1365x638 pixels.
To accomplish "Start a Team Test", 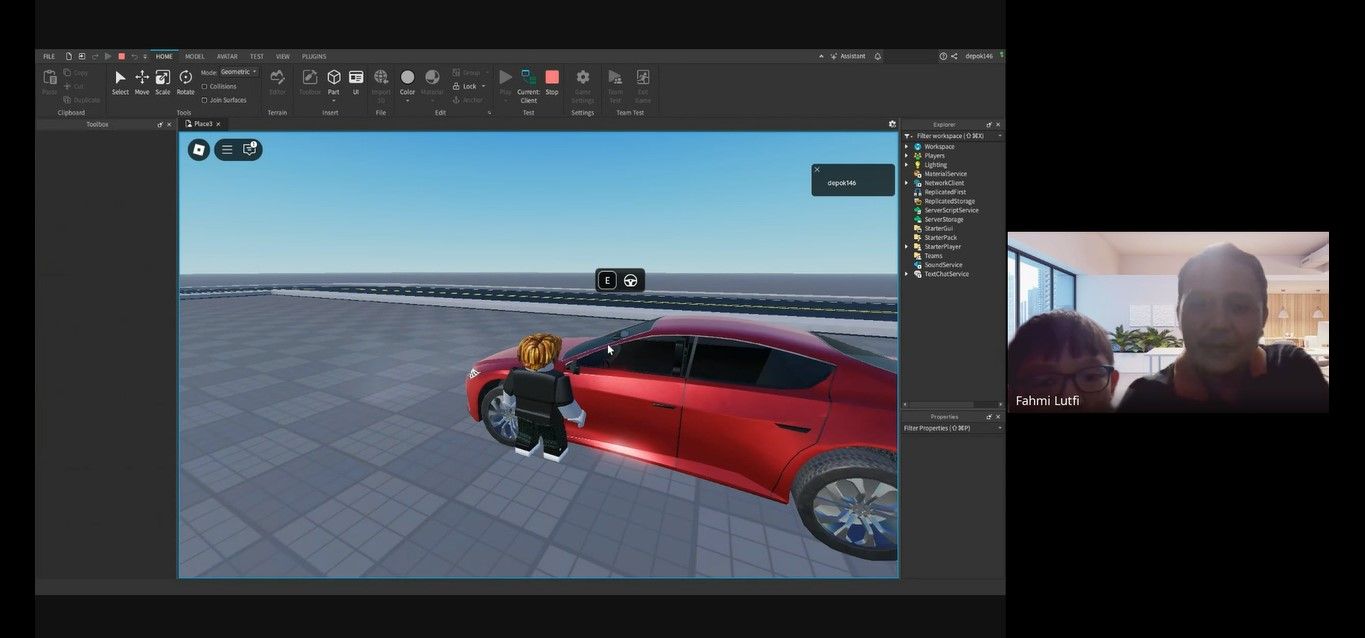I will pyautogui.click(x=615, y=84).
